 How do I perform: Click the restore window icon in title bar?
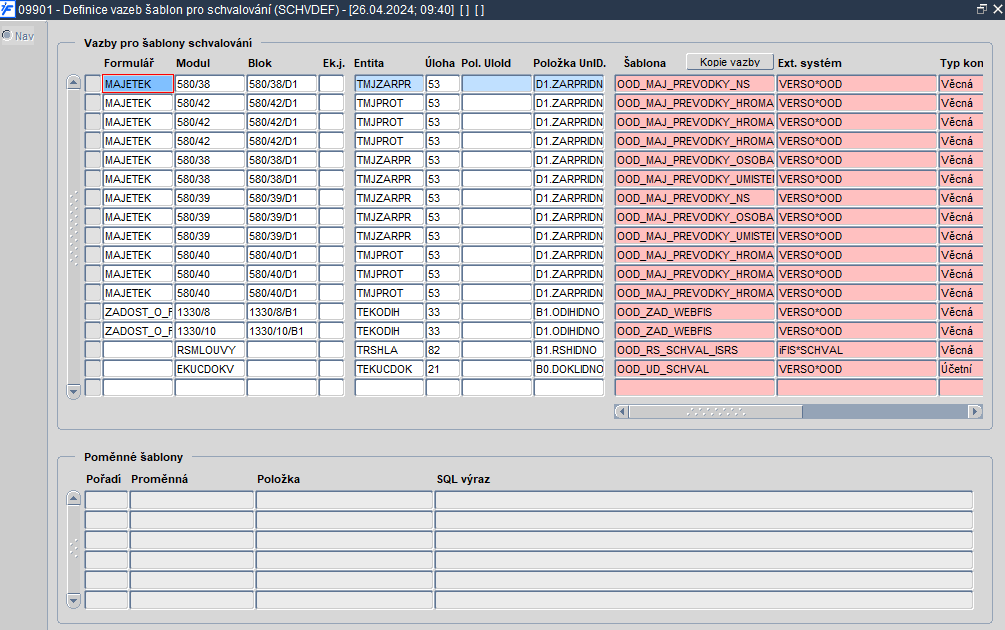pyautogui.click(x=981, y=10)
